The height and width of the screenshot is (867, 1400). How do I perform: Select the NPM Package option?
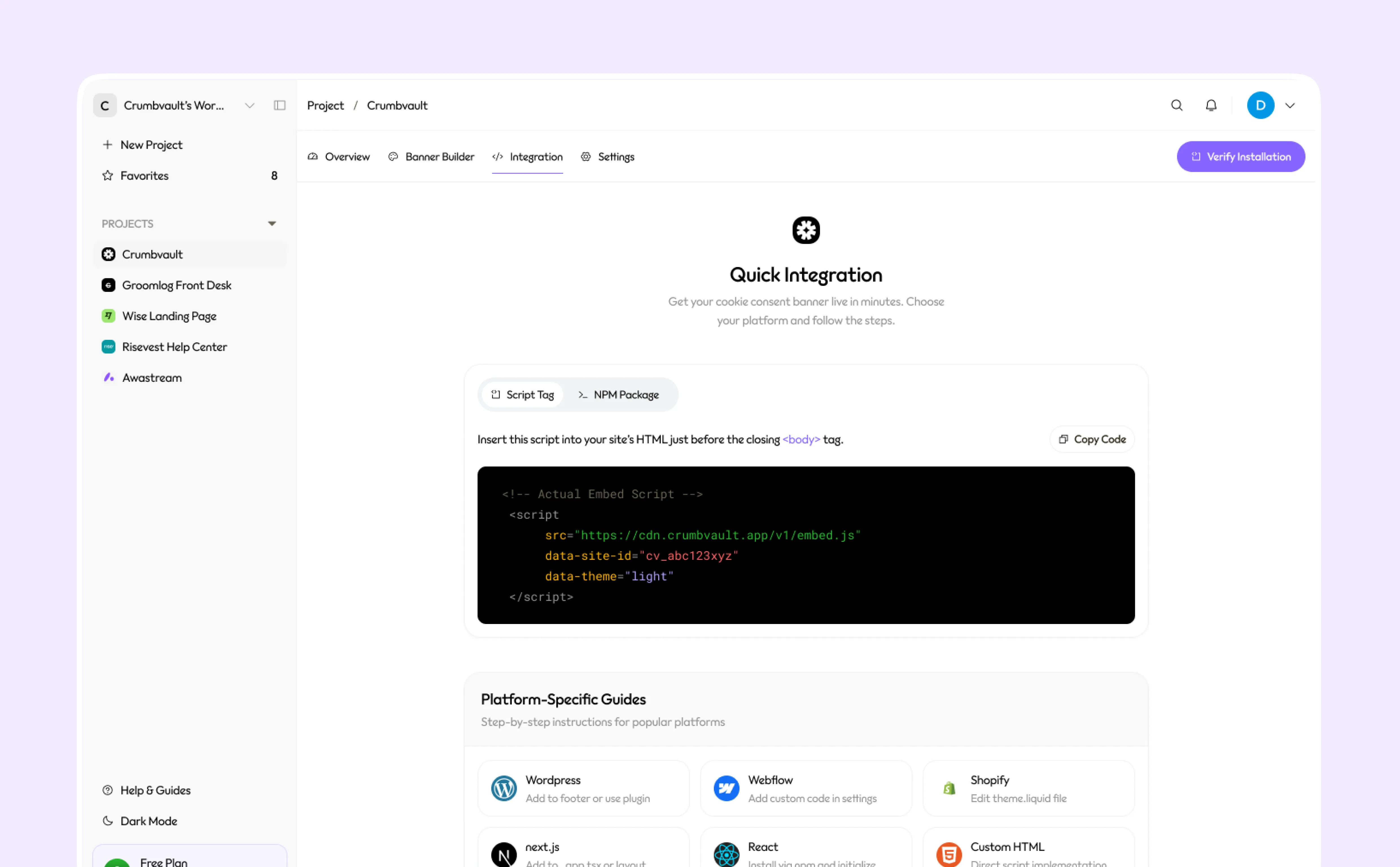(619, 395)
